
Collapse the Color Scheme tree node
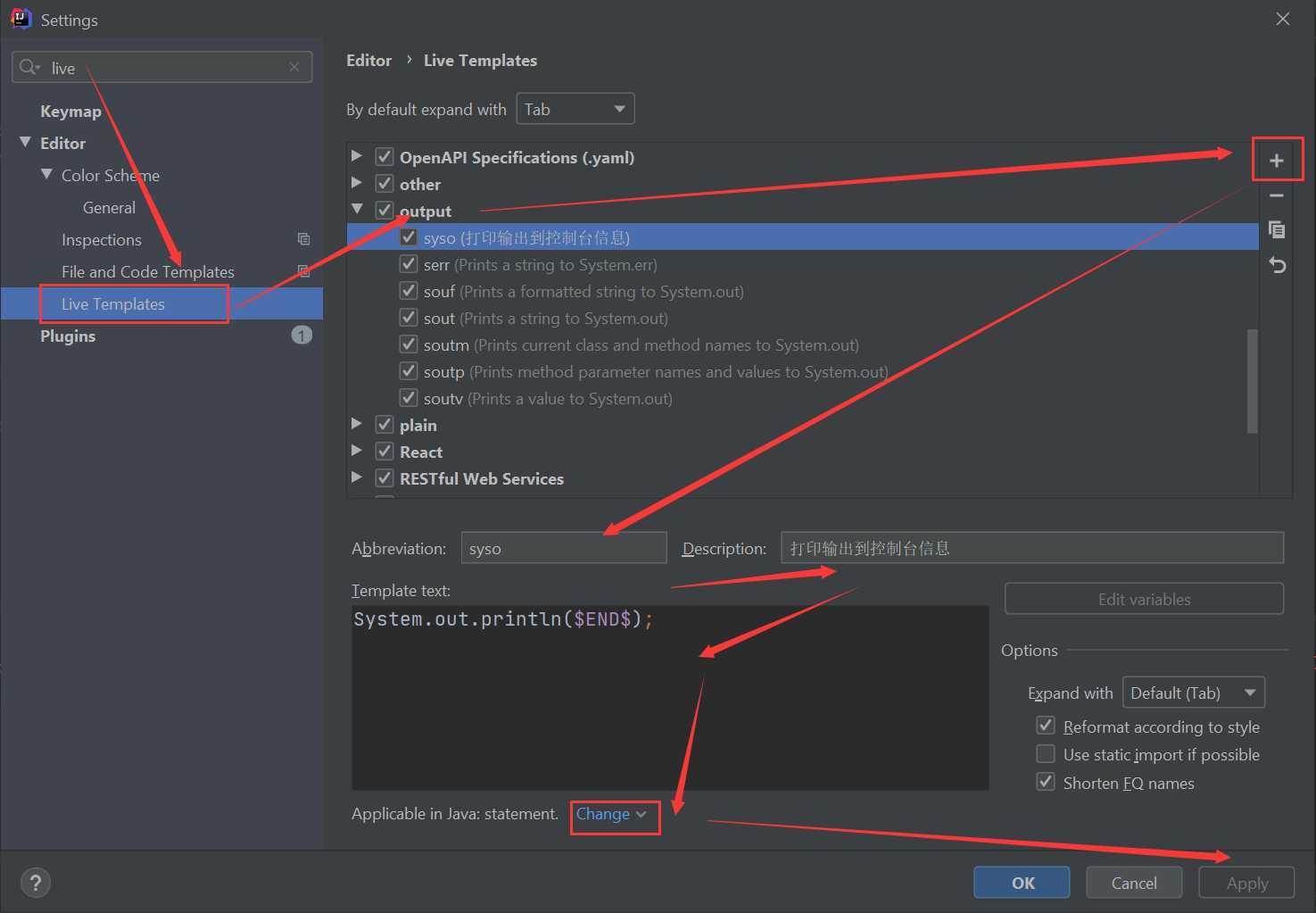point(46,175)
